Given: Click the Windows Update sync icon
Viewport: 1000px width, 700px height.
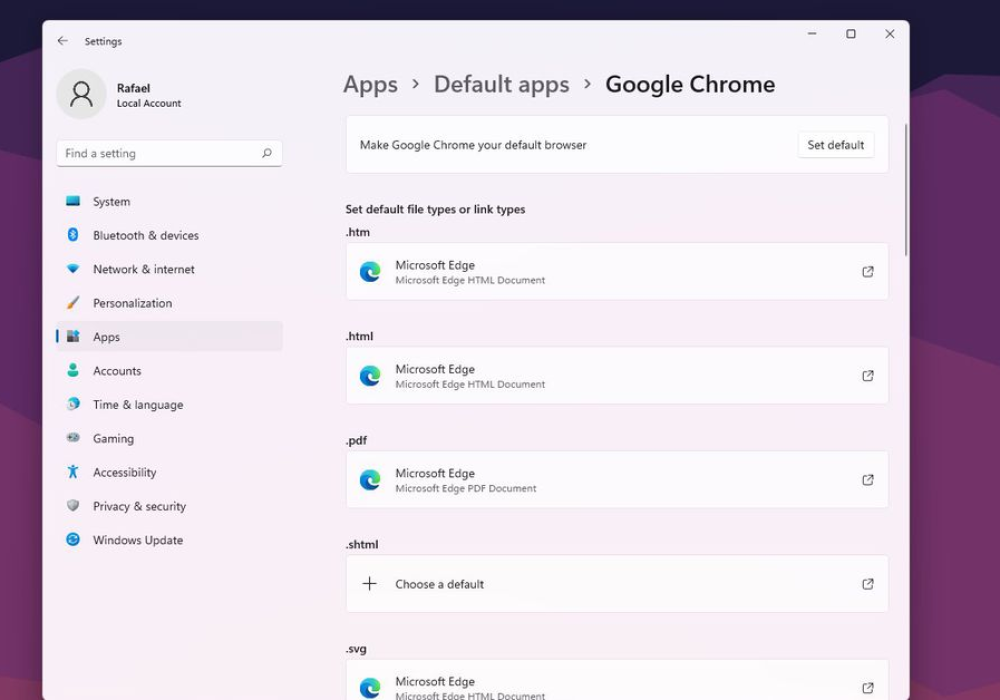Looking at the screenshot, I should pyautogui.click(x=73, y=539).
